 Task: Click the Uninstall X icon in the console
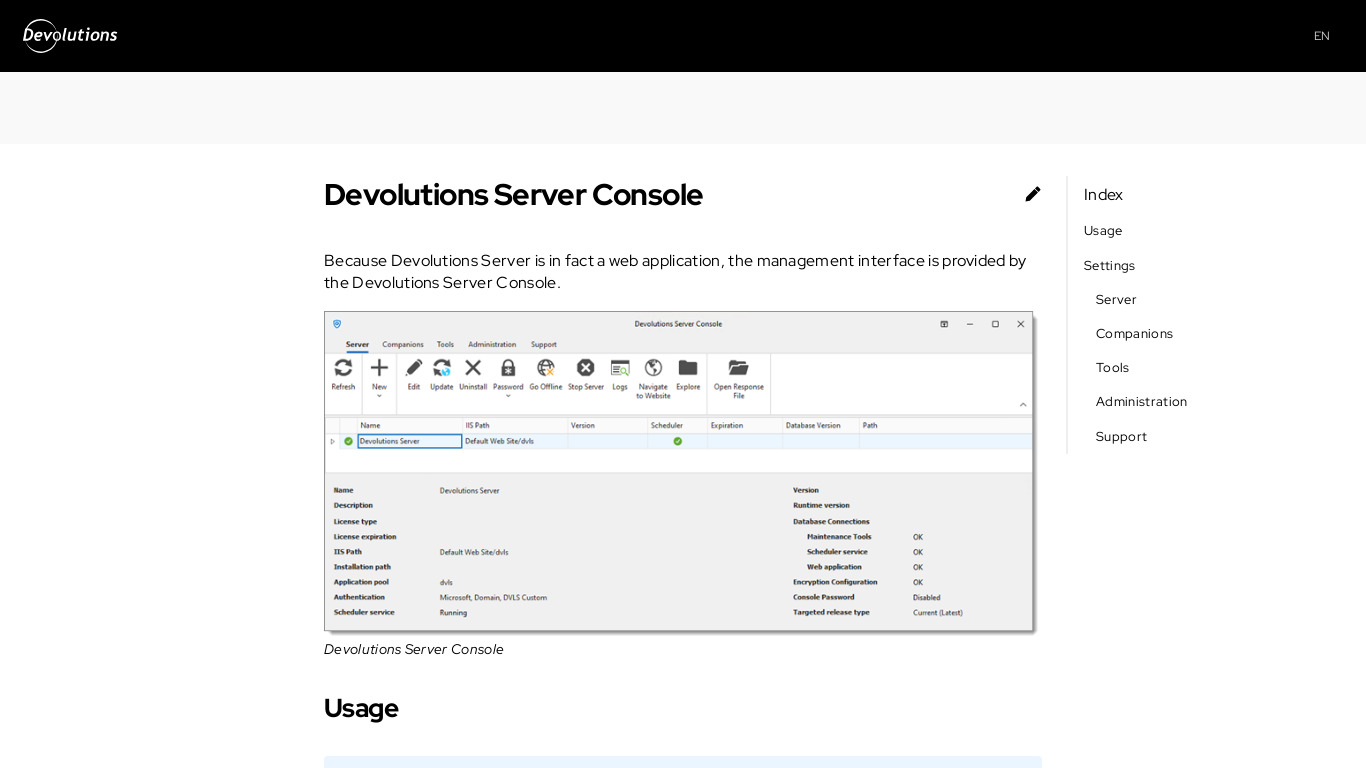473,368
